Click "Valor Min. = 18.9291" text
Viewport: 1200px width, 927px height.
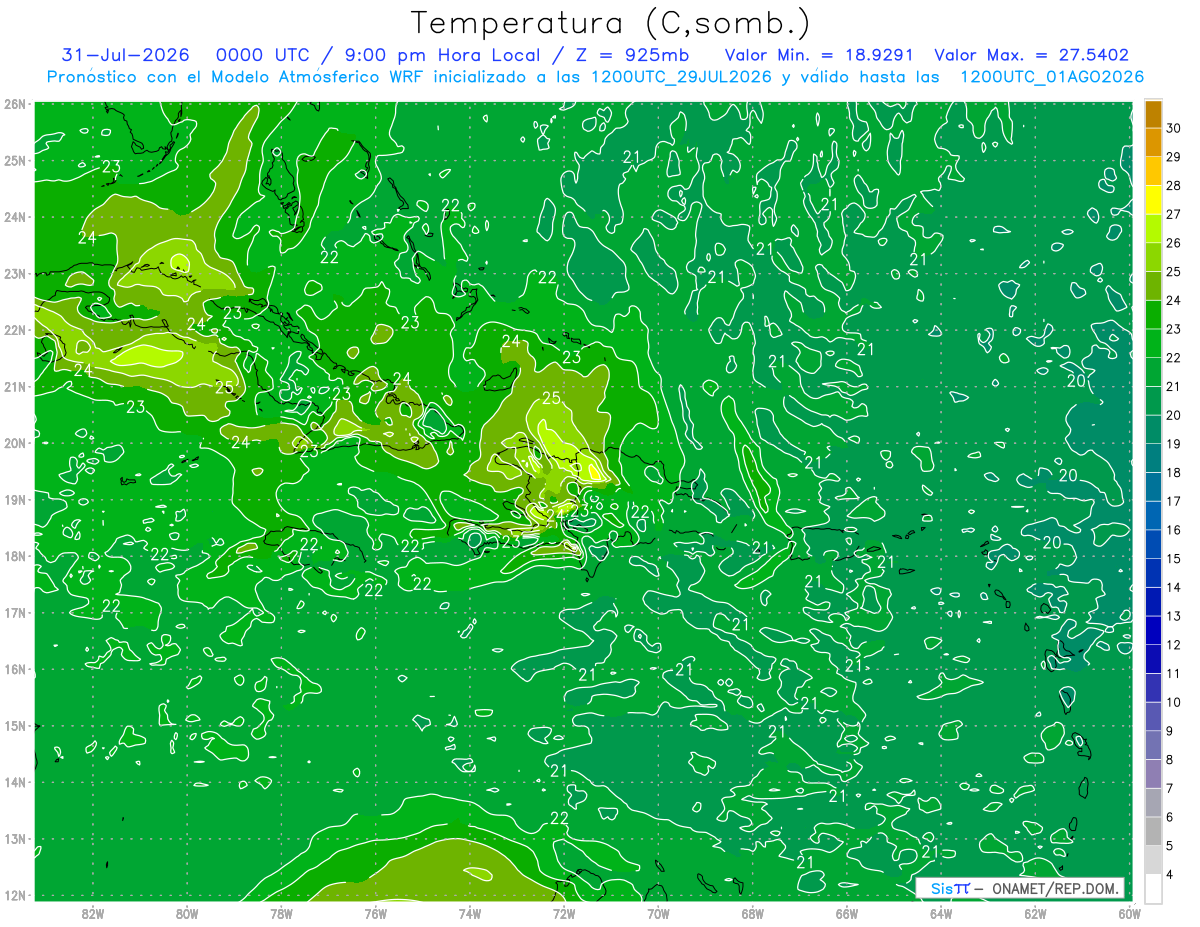pyautogui.click(x=820, y=55)
